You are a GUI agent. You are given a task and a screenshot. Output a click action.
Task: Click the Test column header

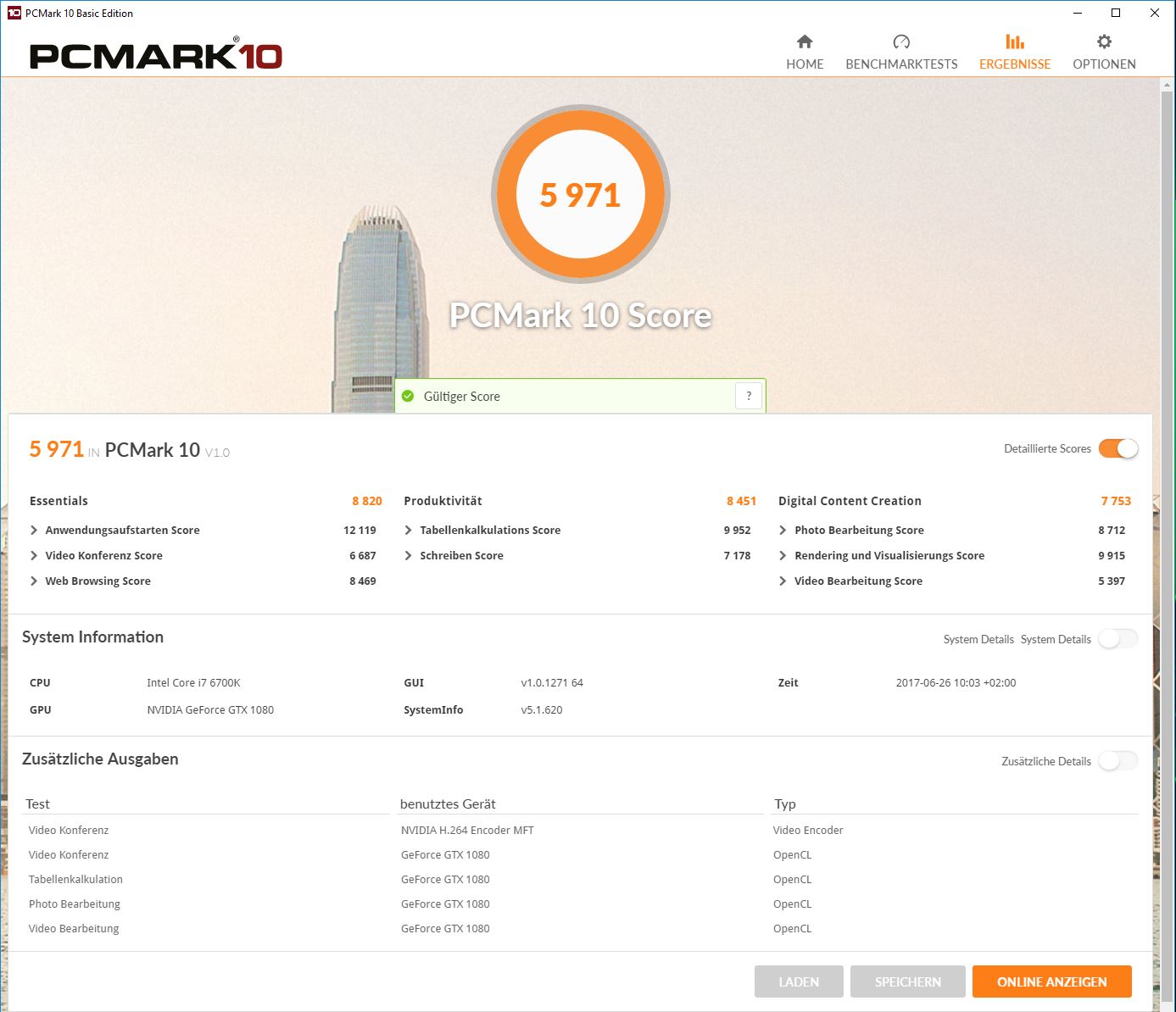pos(37,803)
